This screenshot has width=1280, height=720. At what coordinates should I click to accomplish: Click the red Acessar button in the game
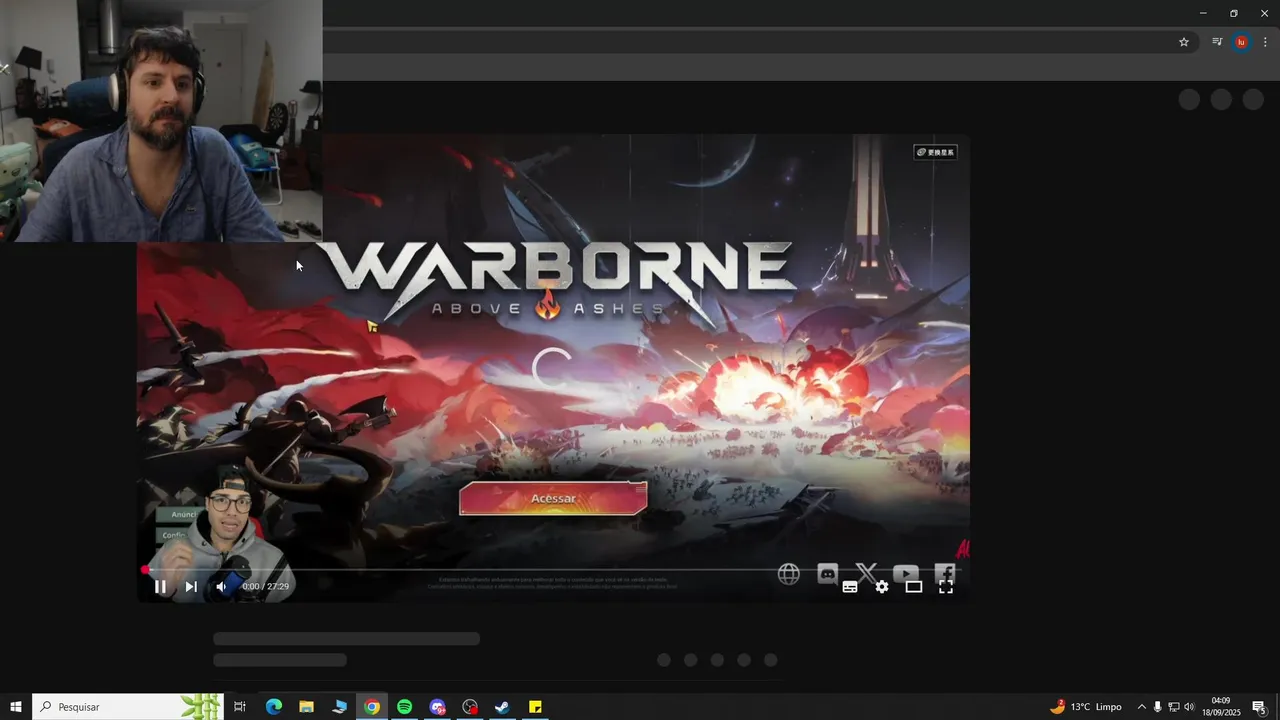(553, 498)
